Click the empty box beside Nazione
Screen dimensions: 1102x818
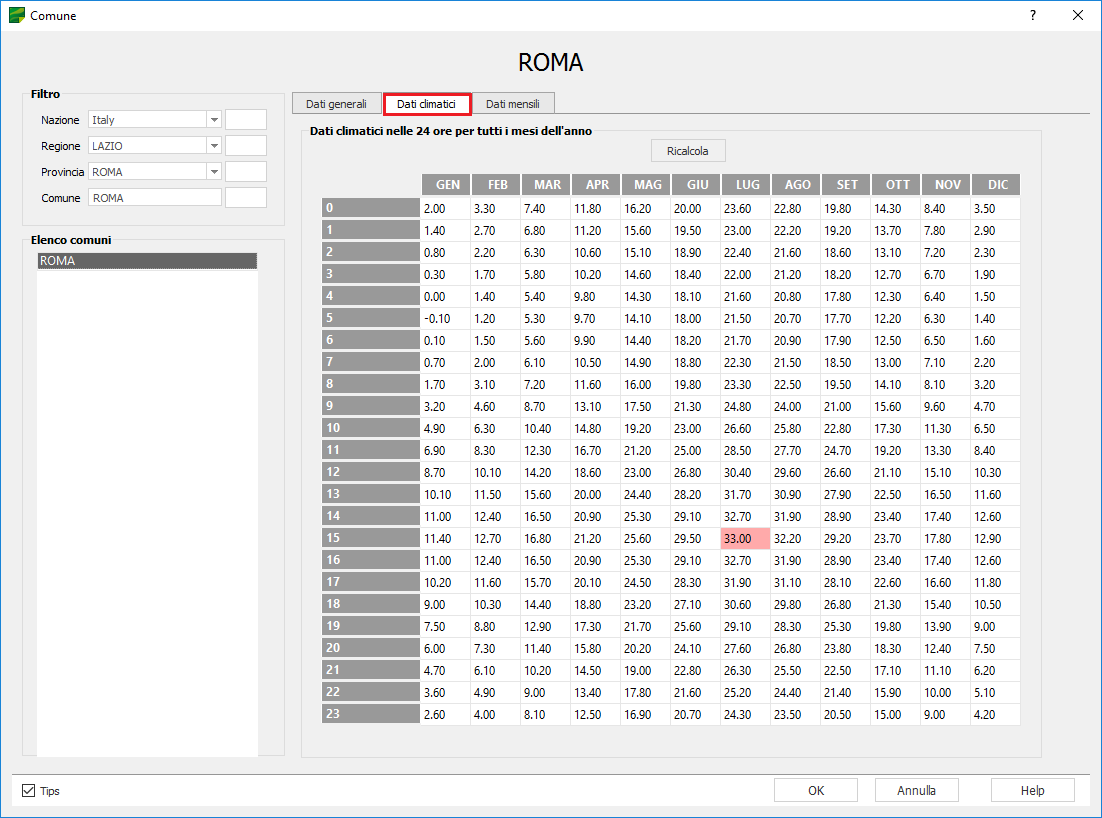pyautogui.click(x=246, y=120)
